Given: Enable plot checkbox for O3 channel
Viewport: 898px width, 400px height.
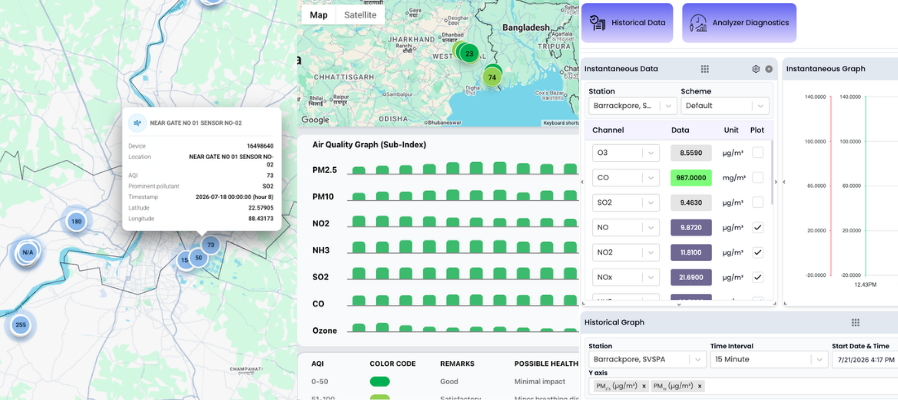Looking at the screenshot, I should tap(758, 152).
